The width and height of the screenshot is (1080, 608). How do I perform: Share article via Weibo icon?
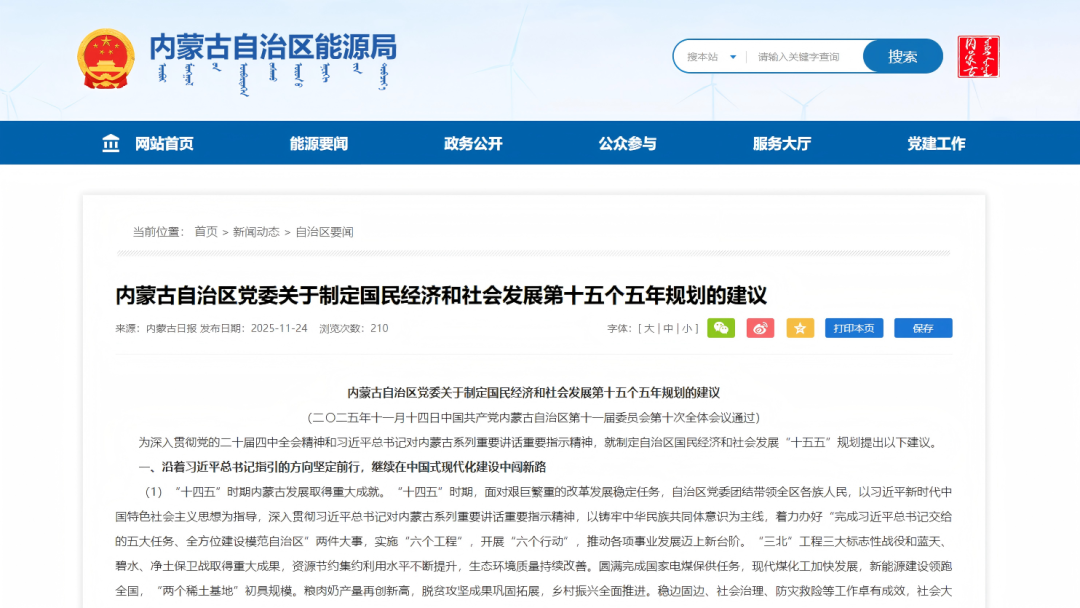[x=761, y=328]
